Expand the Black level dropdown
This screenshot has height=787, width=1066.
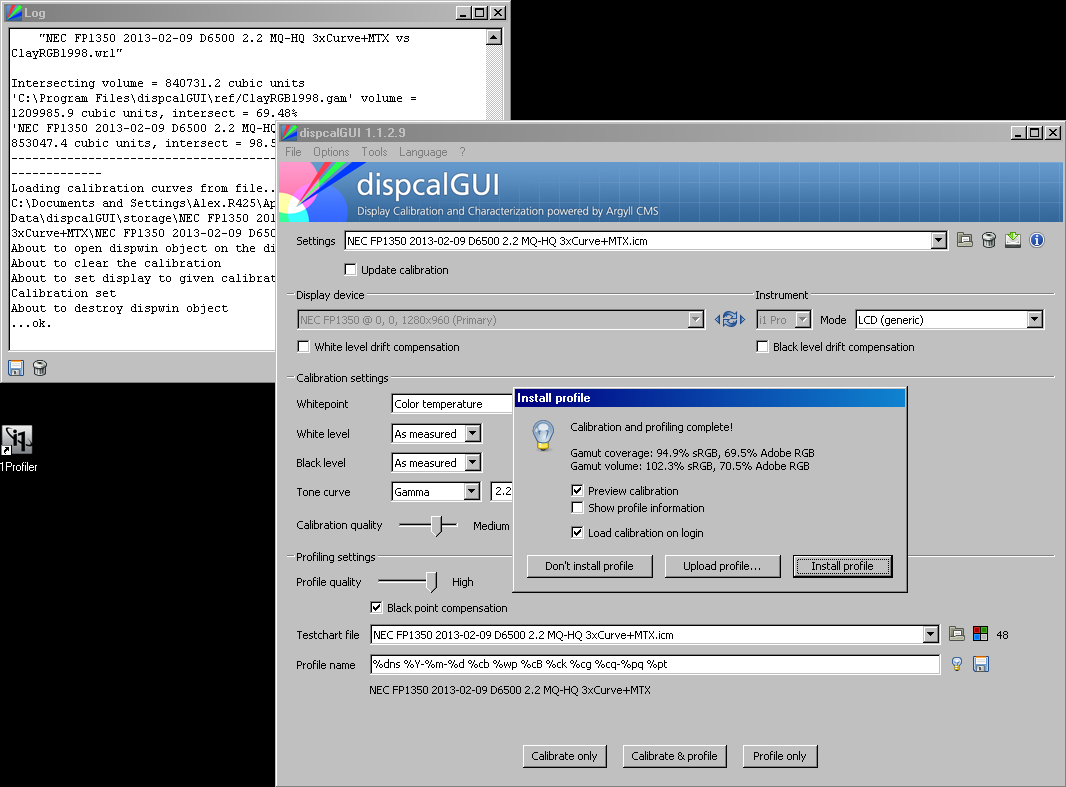[473, 463]
